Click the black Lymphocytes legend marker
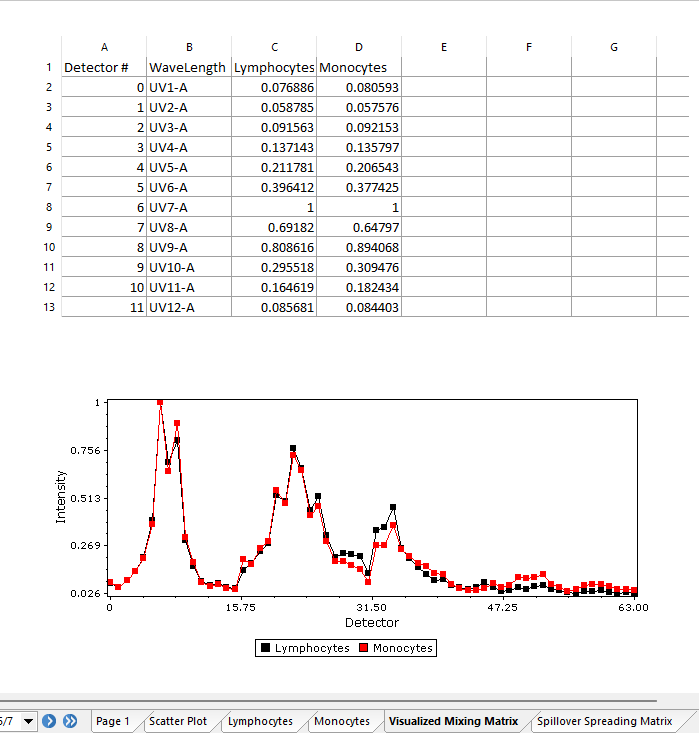This screenshot has width=699, height=733. coord(266,648)
